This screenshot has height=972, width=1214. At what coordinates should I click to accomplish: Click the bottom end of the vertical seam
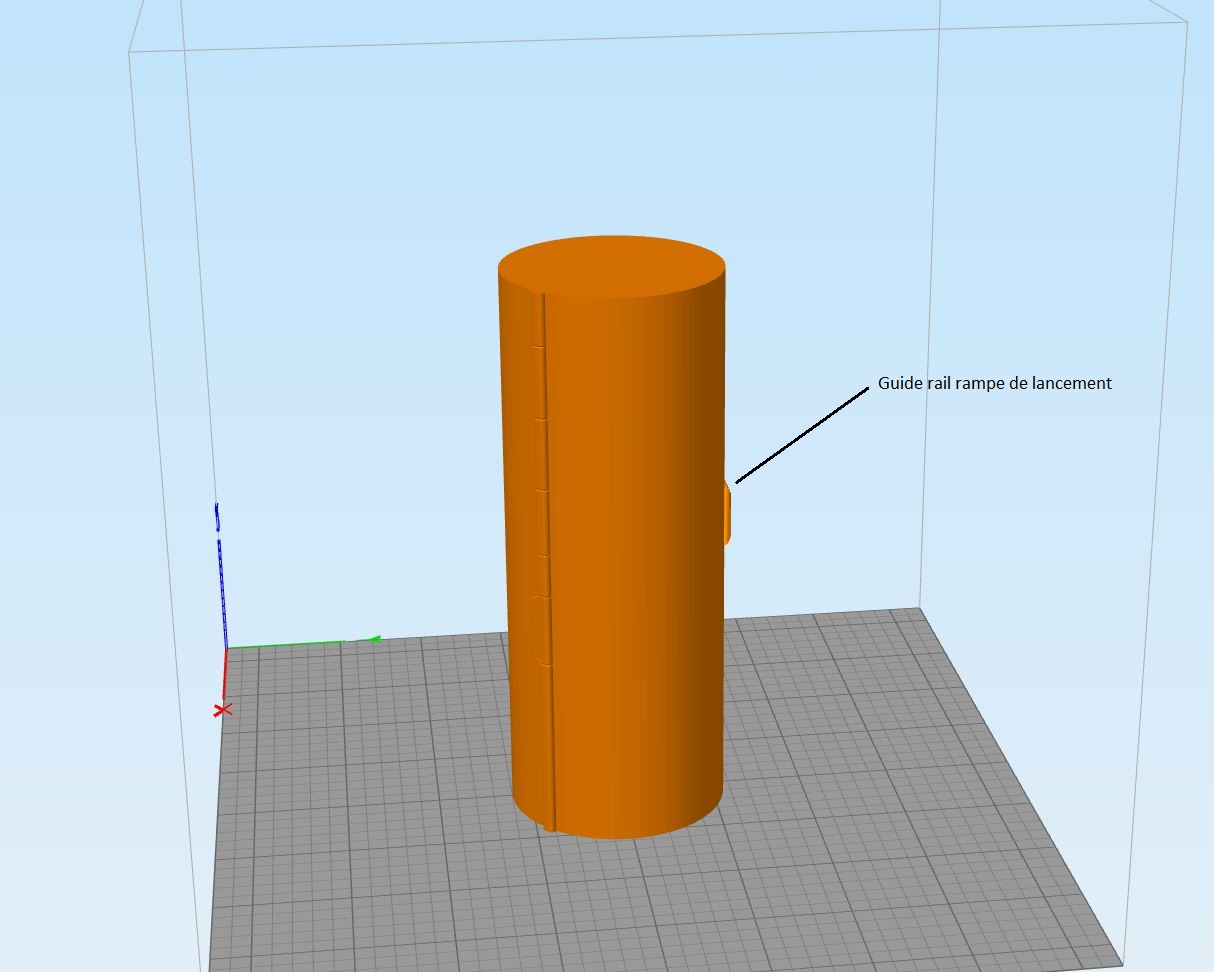tap(550, 826)
